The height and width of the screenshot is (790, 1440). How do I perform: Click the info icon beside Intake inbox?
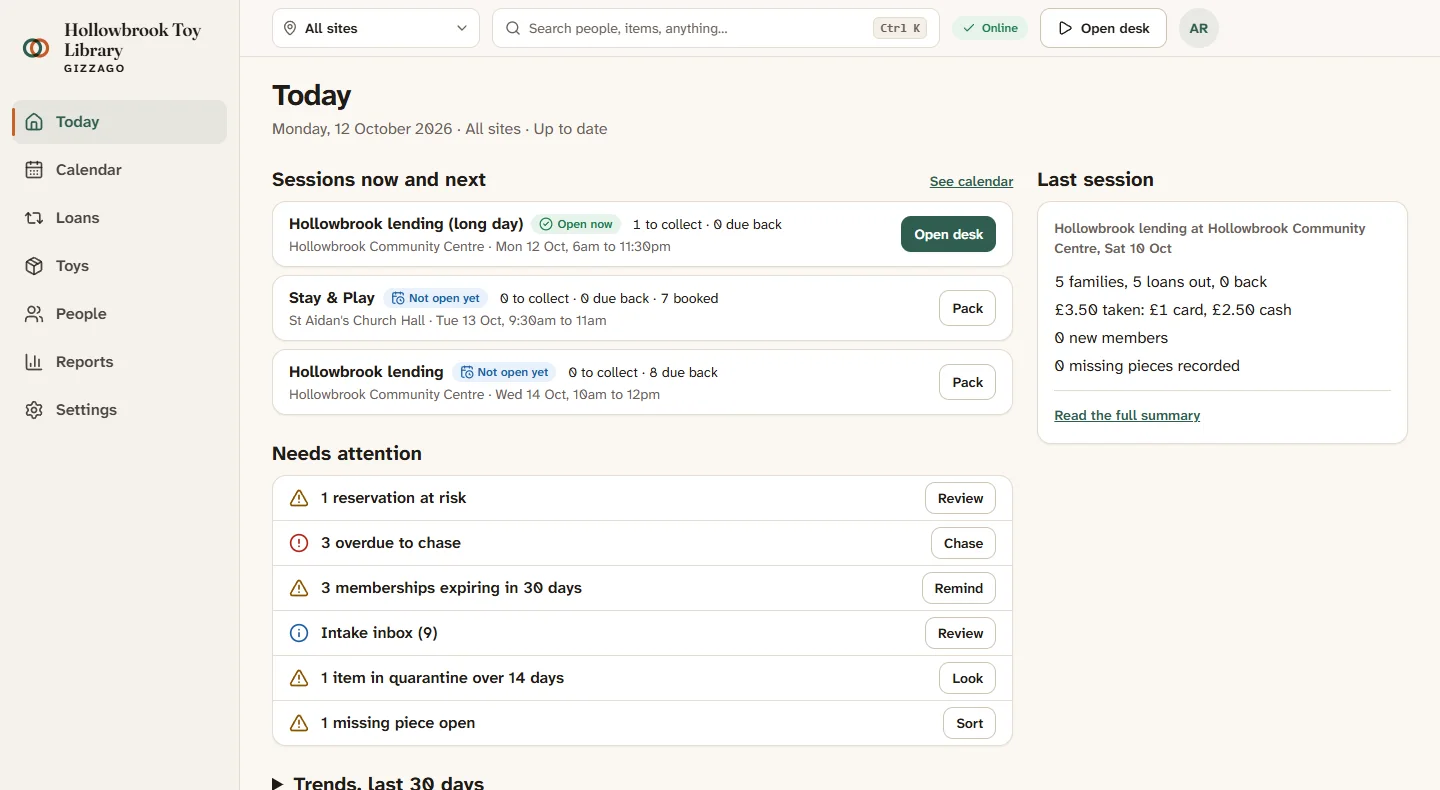click(299, 633)
